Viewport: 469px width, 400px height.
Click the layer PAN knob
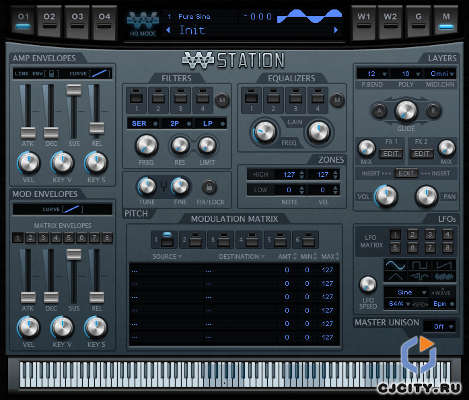(426, 196)
